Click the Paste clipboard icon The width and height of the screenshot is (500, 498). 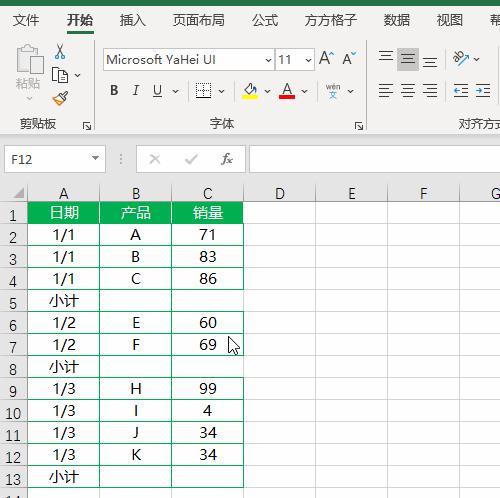click(30, 59)
